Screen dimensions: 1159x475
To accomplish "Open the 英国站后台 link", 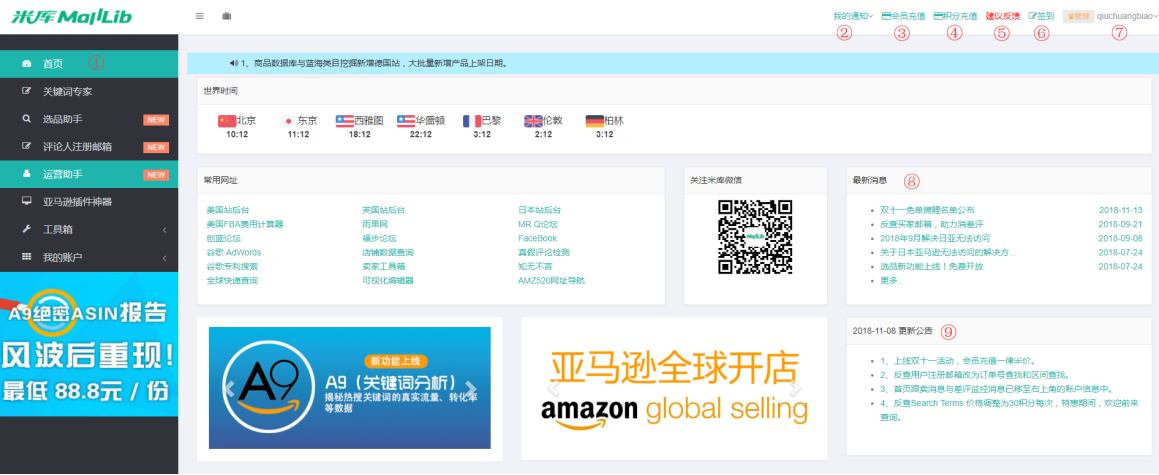I will point(384,211).
